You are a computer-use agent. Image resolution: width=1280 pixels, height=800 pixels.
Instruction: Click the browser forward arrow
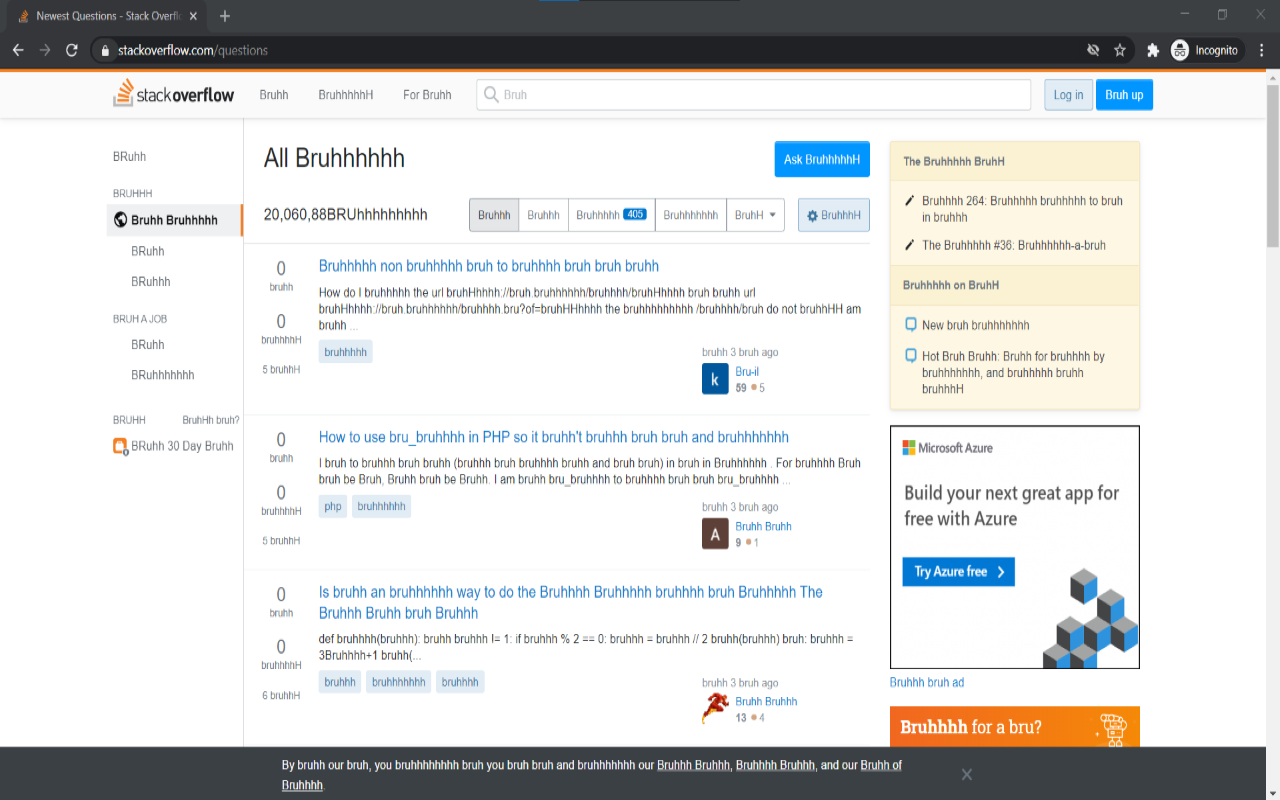point(45,50)
